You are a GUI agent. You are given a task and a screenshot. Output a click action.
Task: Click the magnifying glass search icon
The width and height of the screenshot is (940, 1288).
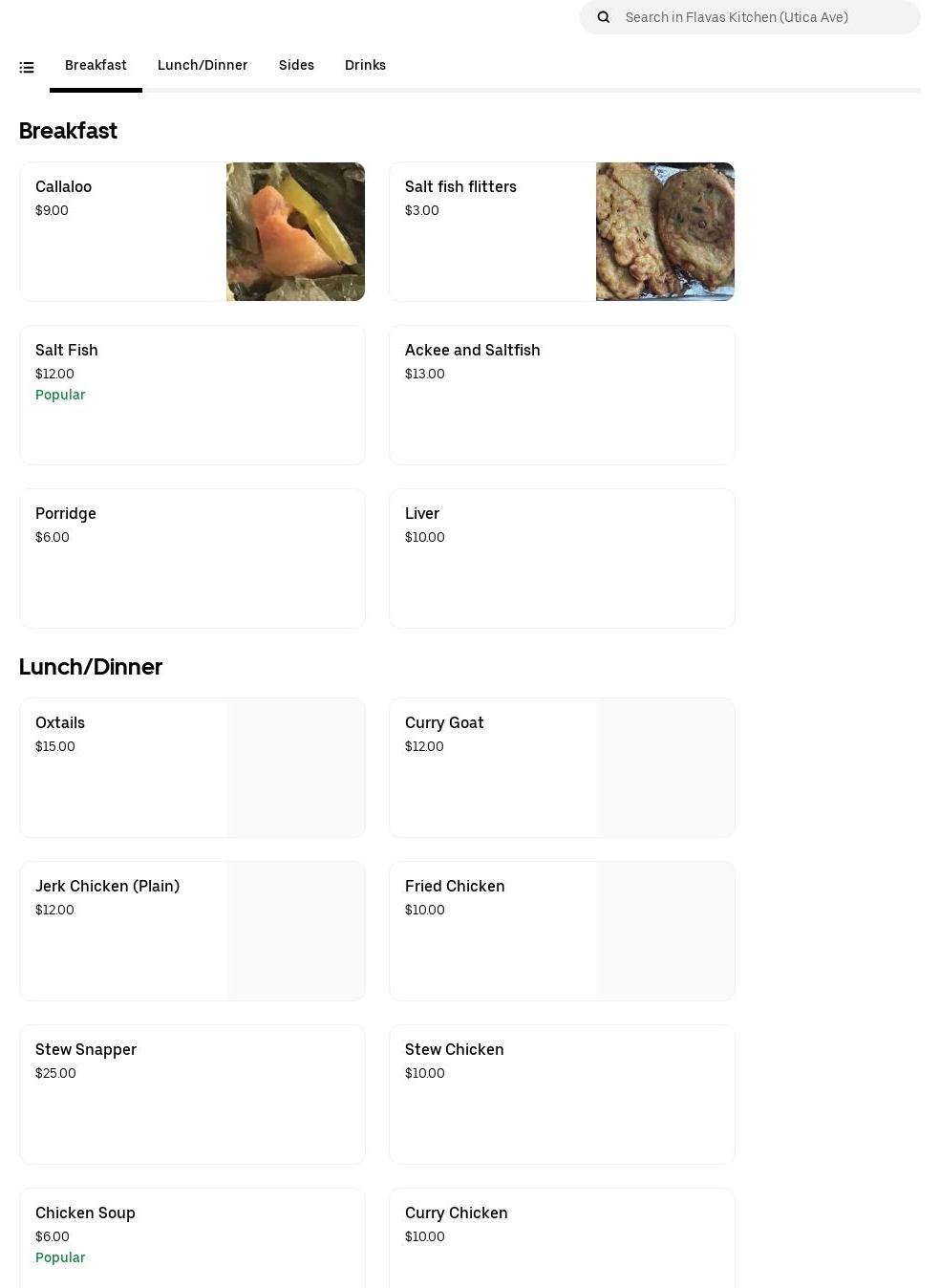click(604, 17)
